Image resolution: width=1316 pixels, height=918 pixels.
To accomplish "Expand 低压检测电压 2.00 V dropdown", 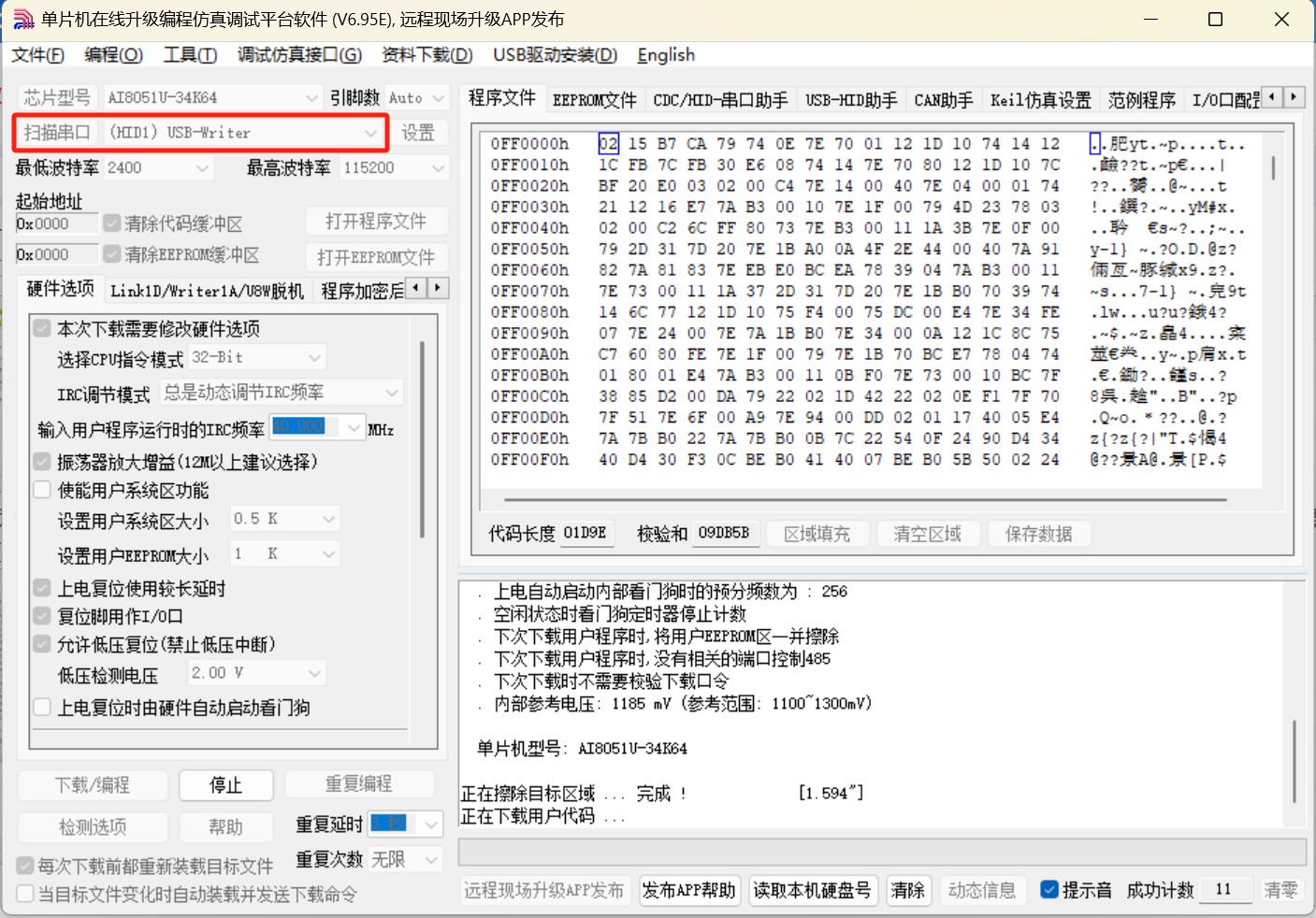I will 314,673.
